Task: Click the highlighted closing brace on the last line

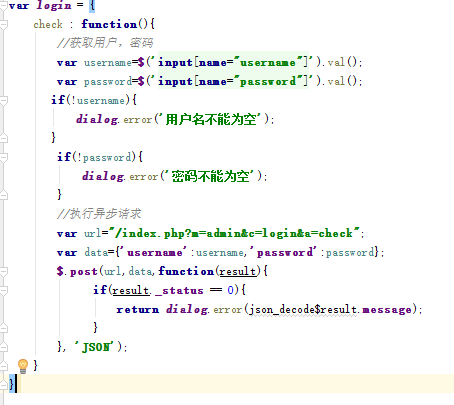Action: click(x=12, y=384)
